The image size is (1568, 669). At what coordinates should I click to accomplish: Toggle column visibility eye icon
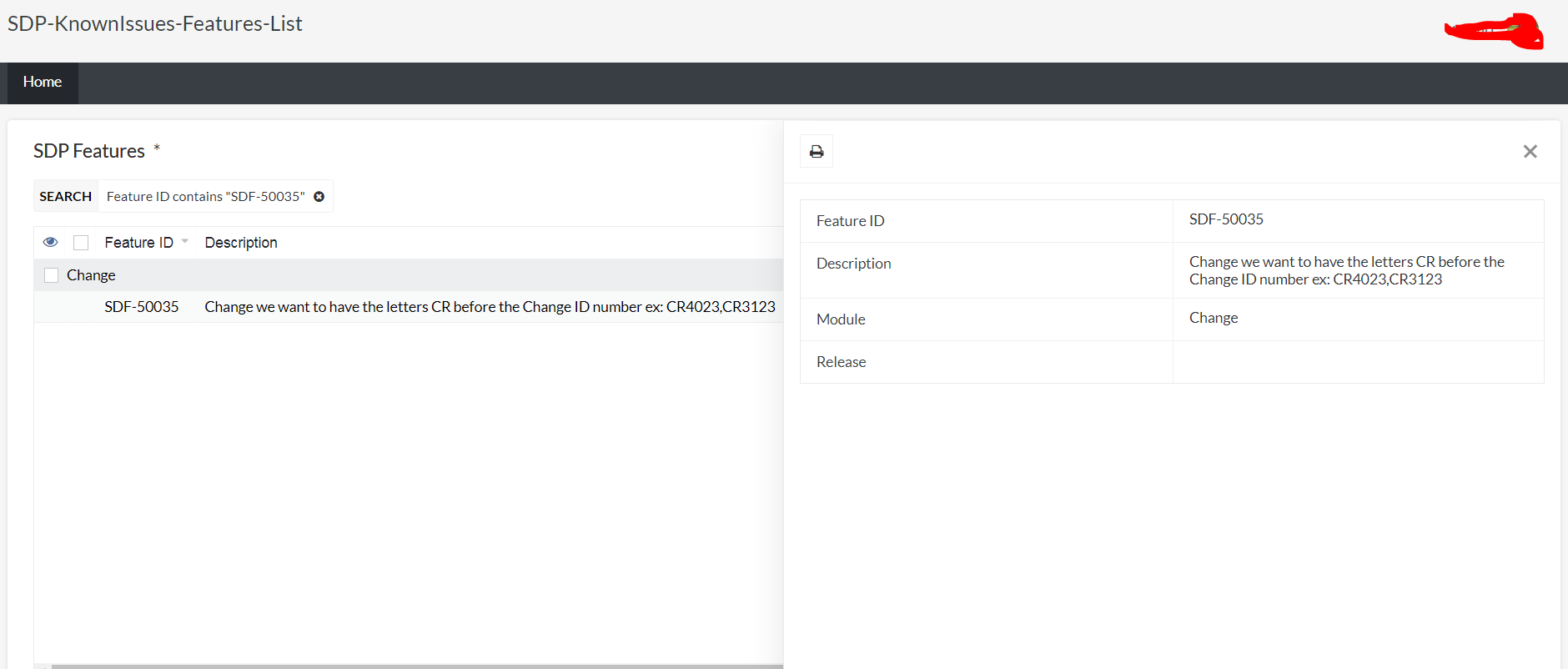click(x=51, y=242)
